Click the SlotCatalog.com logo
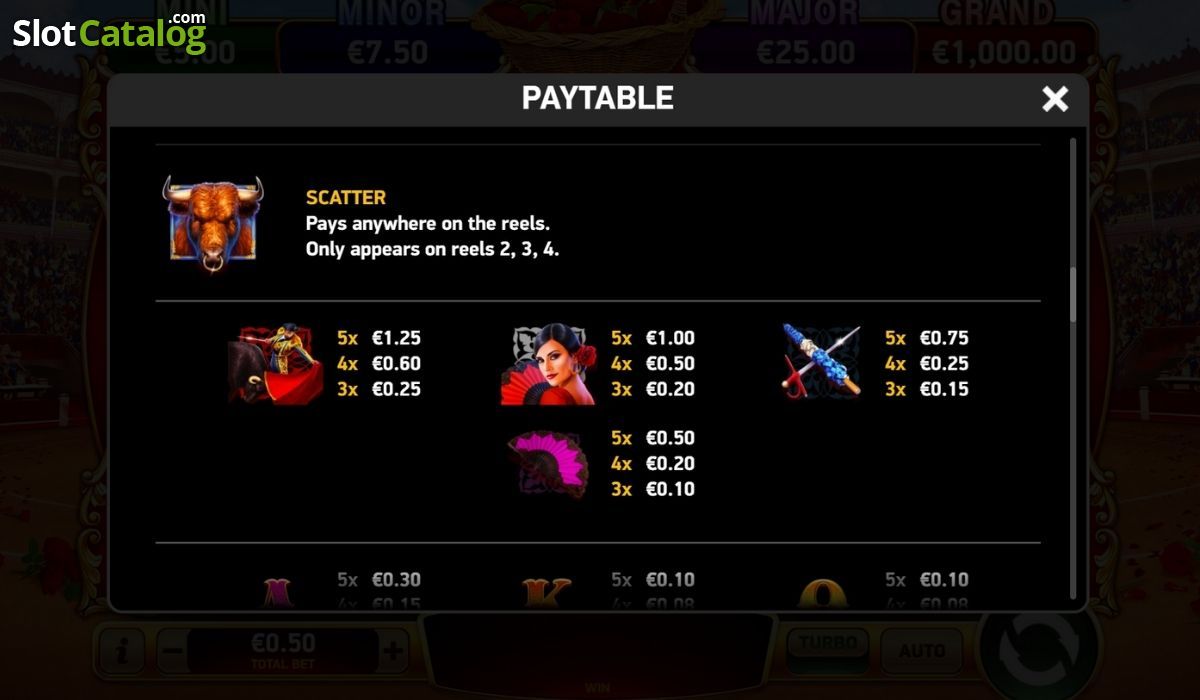 click(x=109, y=32)
